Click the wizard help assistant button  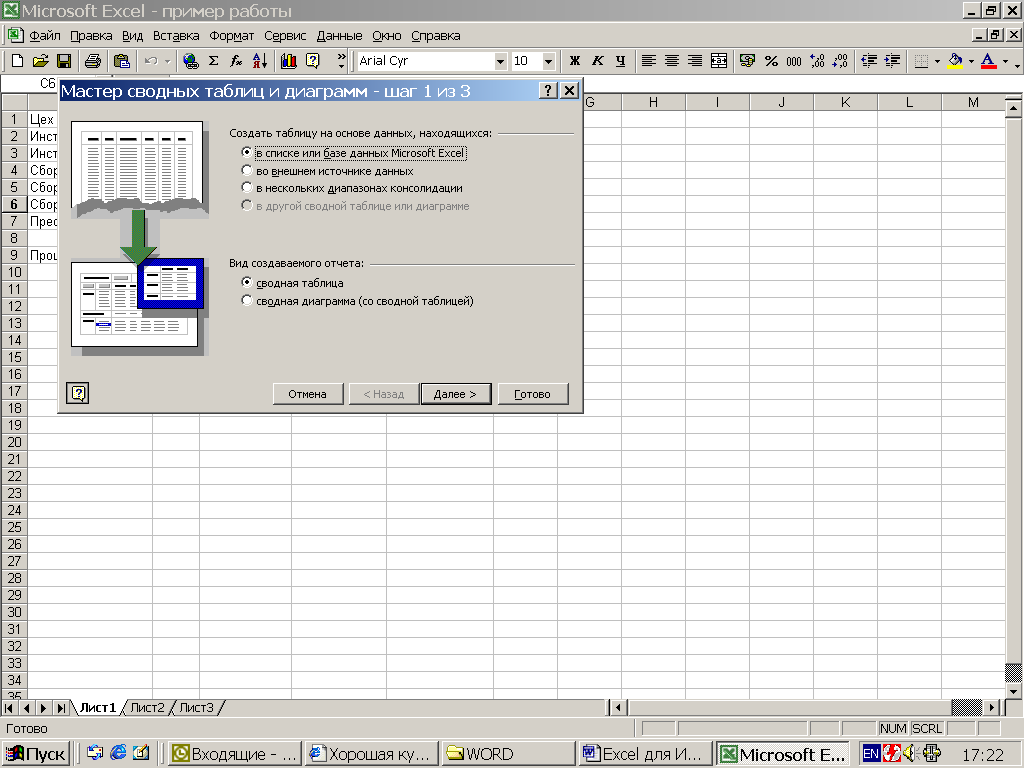tap(78, 393)
